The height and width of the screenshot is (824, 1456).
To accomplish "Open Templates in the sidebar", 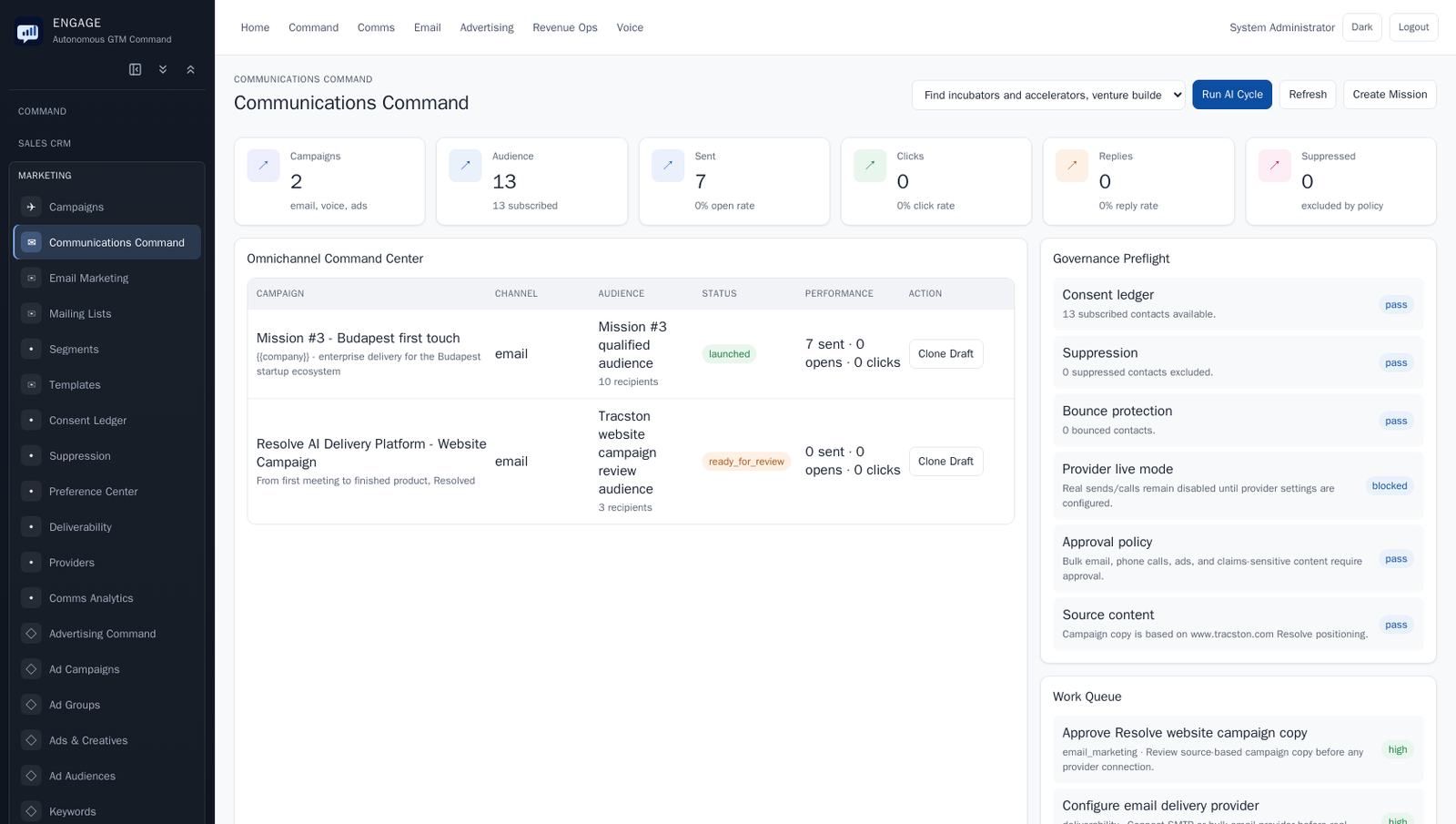I will pos(107,384).
